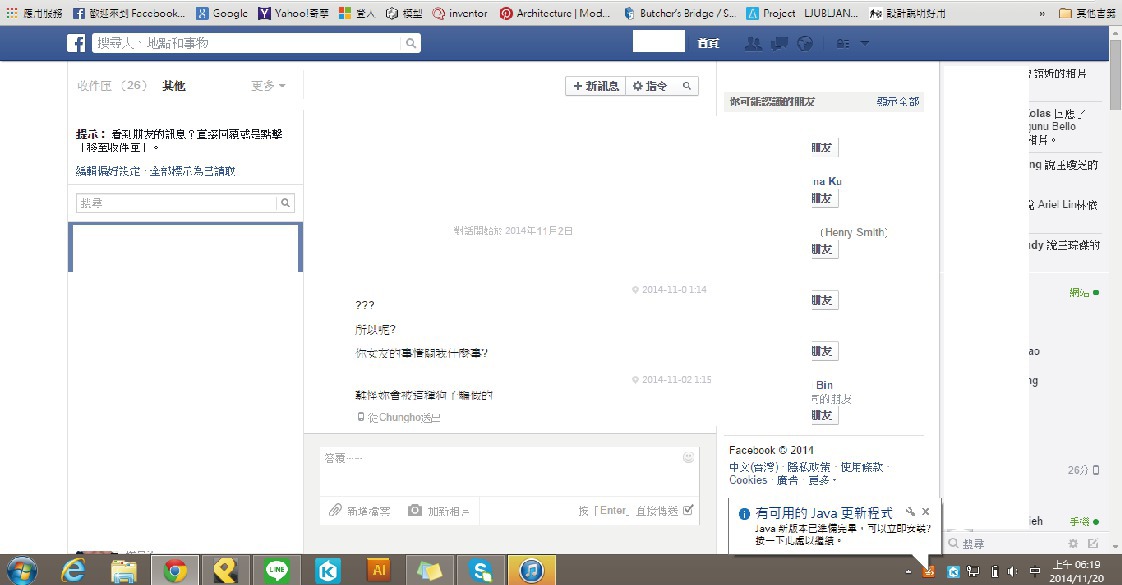Click 顯示全部 in people you may know
1122x585 pixels.
898,102
